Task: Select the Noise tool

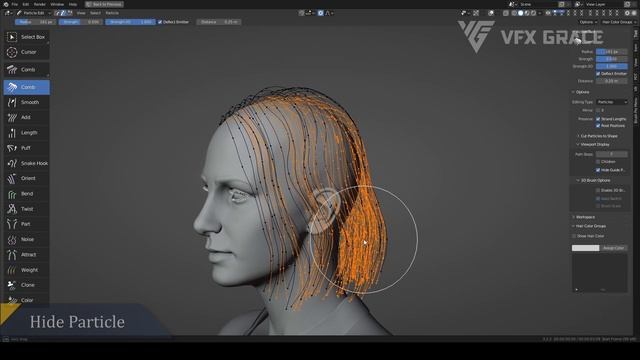Action: click(27, 240)
